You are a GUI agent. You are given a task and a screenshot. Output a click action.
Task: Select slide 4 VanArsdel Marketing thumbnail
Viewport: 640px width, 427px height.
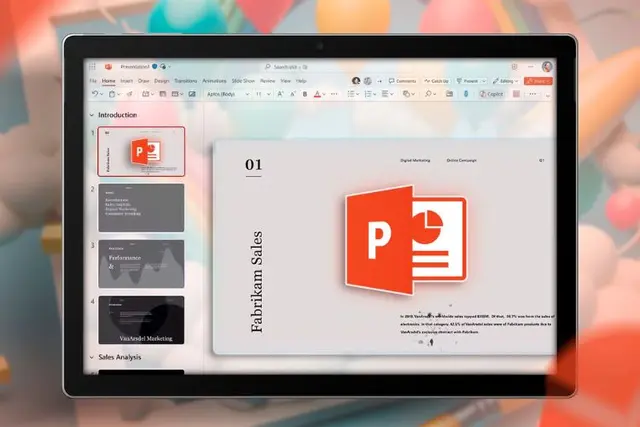(x=141, y=320)
